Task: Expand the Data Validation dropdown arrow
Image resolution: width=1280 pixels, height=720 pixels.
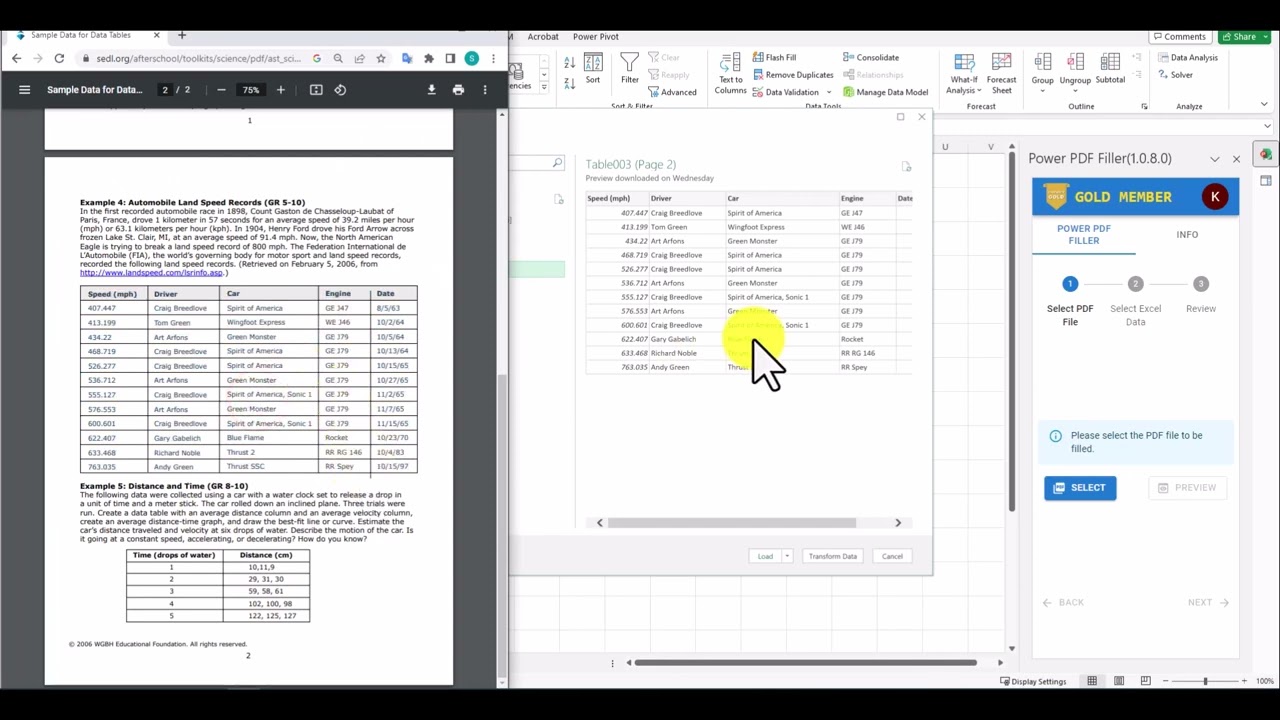Action: [x=828, y=92]
